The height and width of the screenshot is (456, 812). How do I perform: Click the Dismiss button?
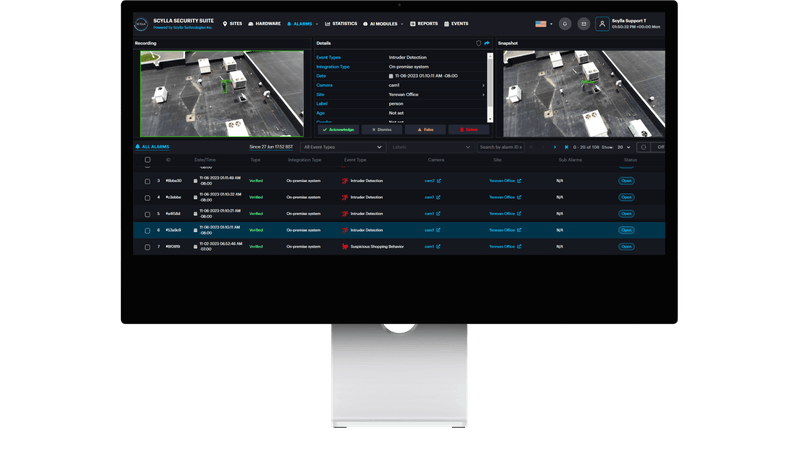click(x=382, y=130)
